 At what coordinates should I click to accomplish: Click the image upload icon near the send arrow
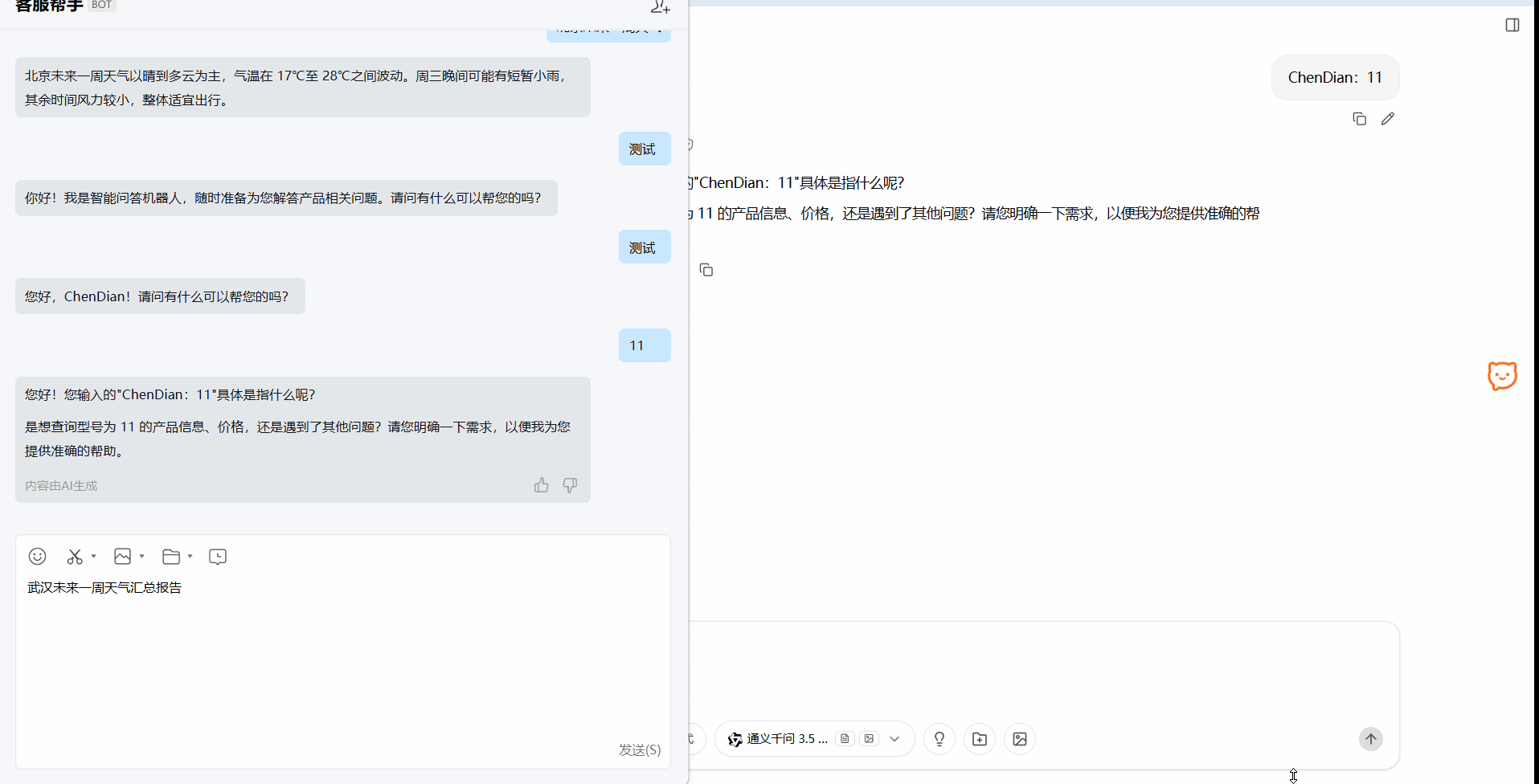pyautogui.click(x=1019, y=738)
